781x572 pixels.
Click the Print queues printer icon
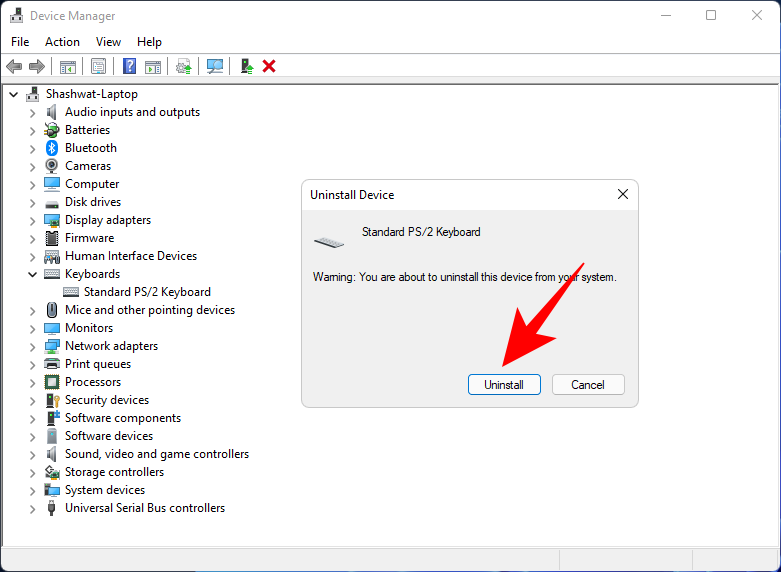(x=52, y=364)
